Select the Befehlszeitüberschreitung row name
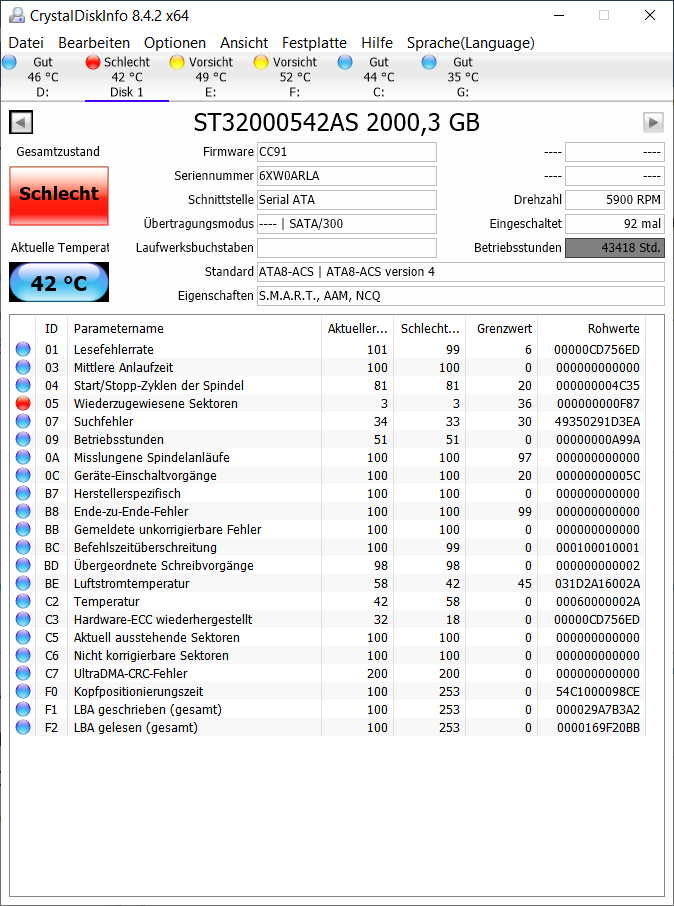Image resolution: width=674 pixels, height=906 pixels. (145, 548)
